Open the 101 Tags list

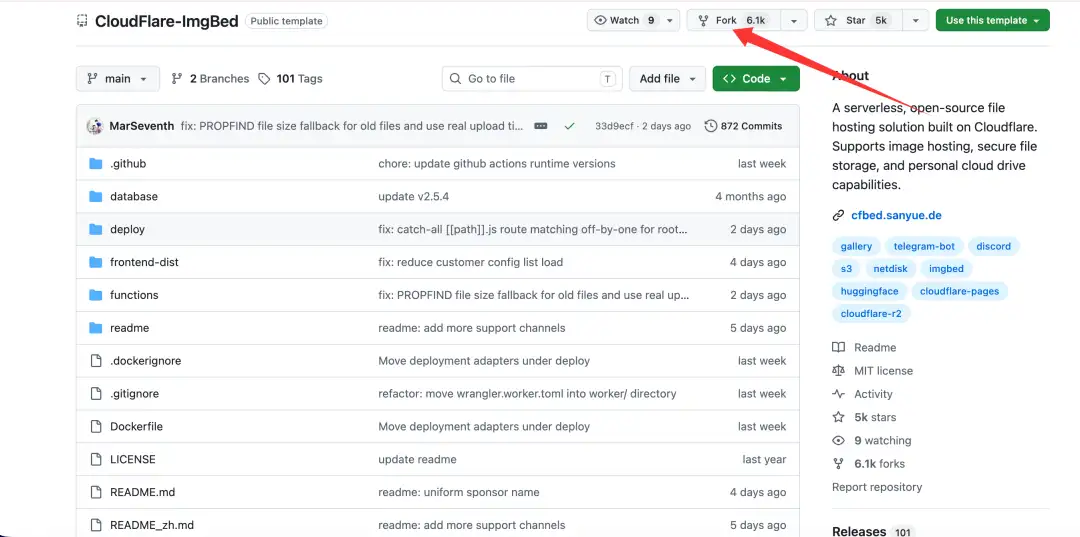[x=291, y=79]
